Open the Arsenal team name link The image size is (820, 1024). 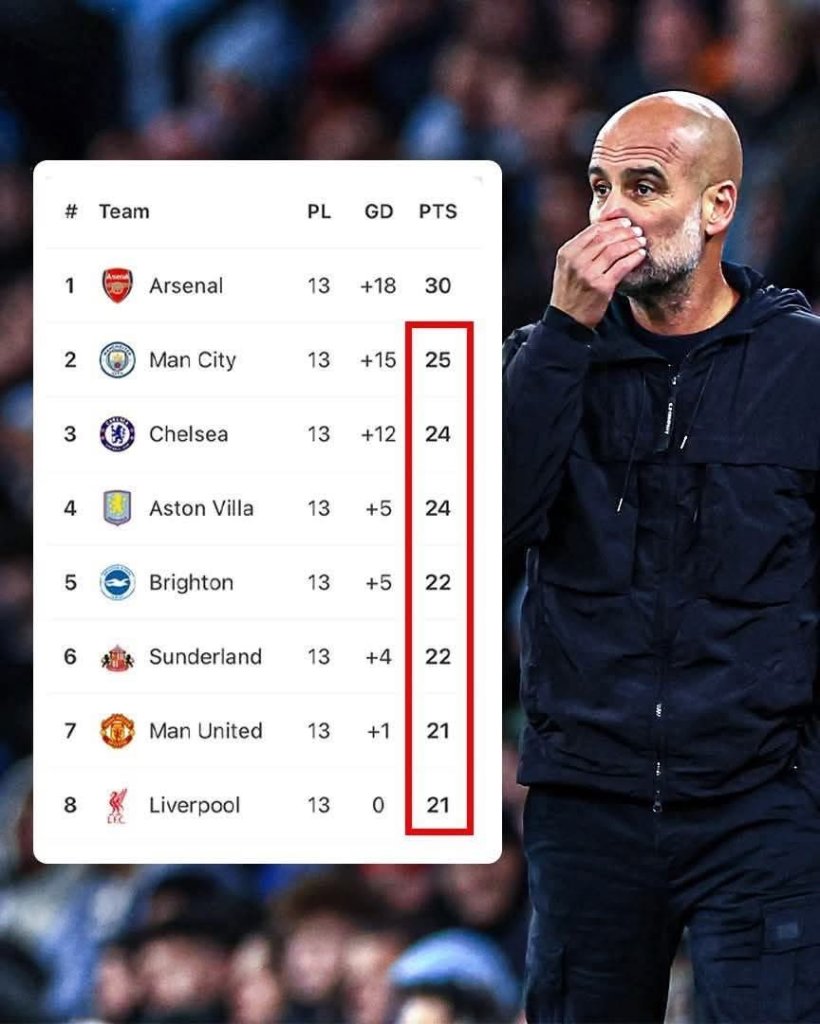coord(186,286)
